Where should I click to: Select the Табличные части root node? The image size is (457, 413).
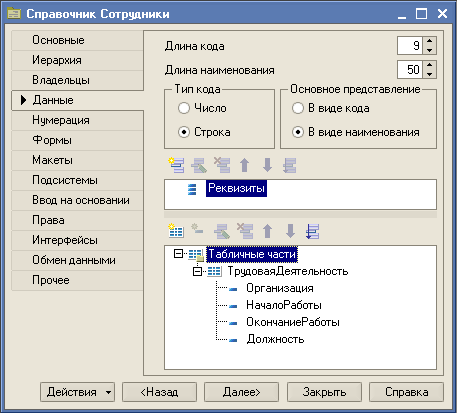point(252,254)
